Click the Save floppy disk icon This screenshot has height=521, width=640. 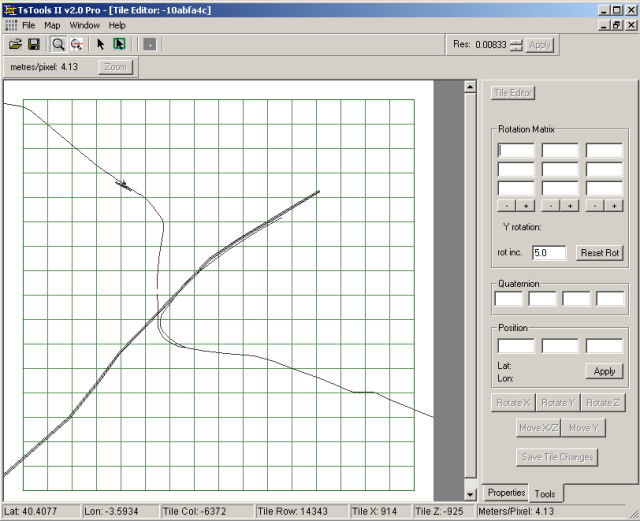point(33,44)
